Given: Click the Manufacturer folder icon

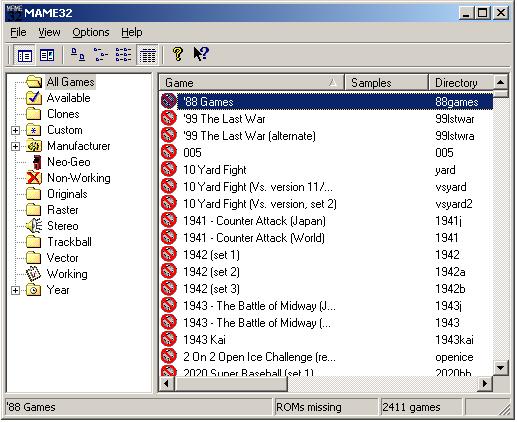Looking at the screenshot, I should [x=34, y=146].
